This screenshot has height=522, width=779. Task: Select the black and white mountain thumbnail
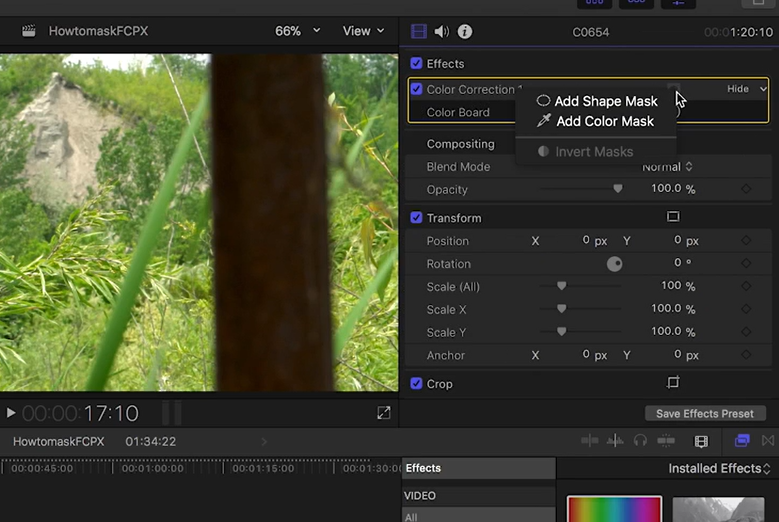[x=718, y=509]
